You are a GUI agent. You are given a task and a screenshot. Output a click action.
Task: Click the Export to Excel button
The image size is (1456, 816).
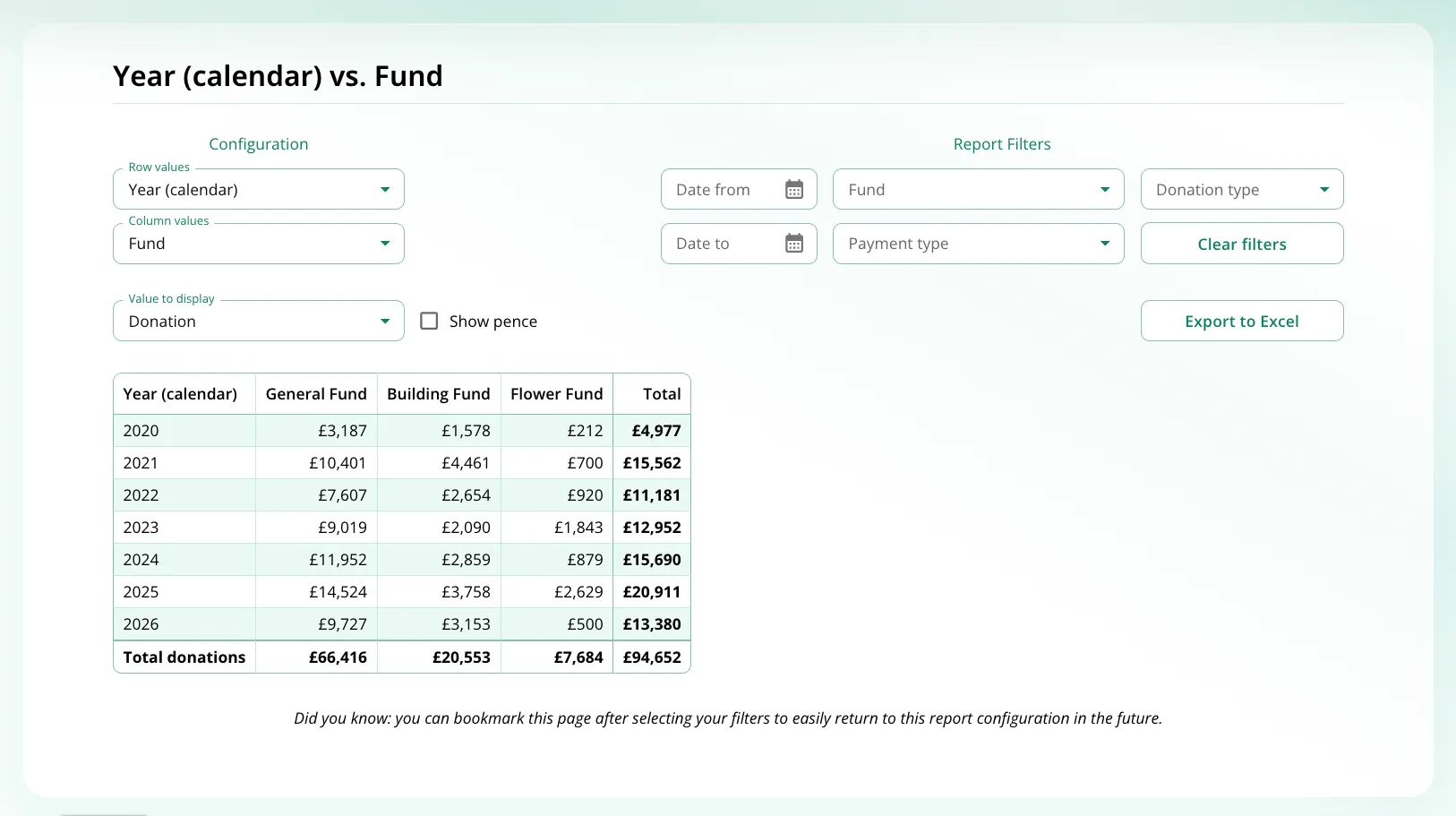pos(1242,321)
